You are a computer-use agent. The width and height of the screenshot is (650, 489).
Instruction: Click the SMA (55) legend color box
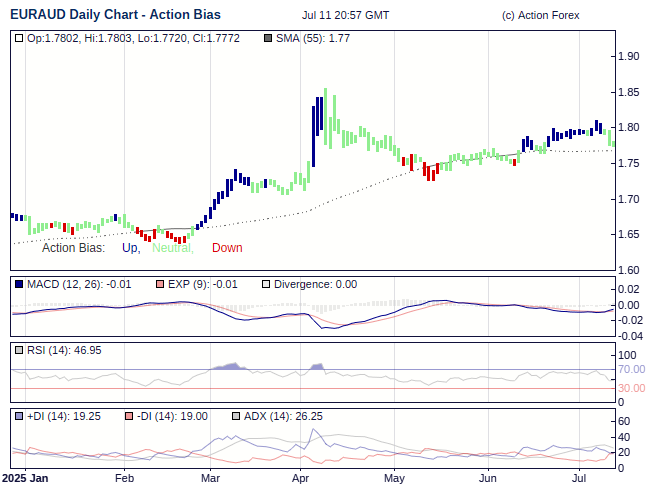266,39
